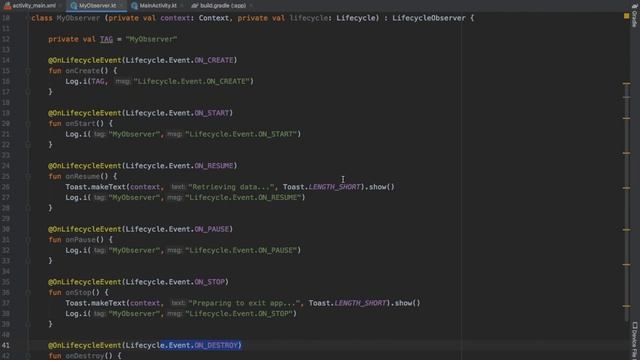This screenshot has width=640, height=360.
Task: Click the "Lifecycle.Event.ON_PAUSE" log string
Action: click(x=241, y=250)
